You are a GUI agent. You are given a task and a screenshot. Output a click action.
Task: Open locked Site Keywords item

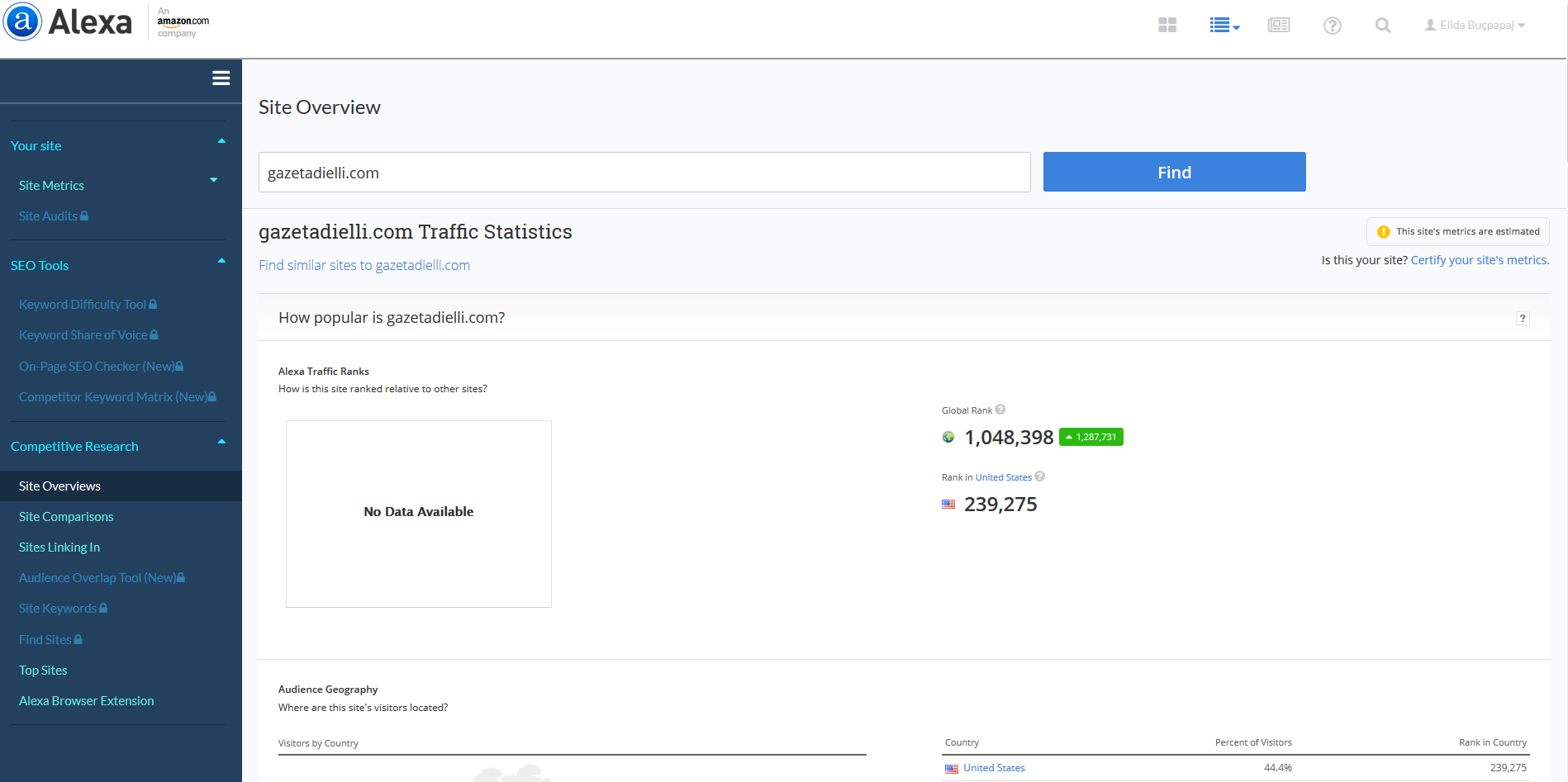[63, 609]
